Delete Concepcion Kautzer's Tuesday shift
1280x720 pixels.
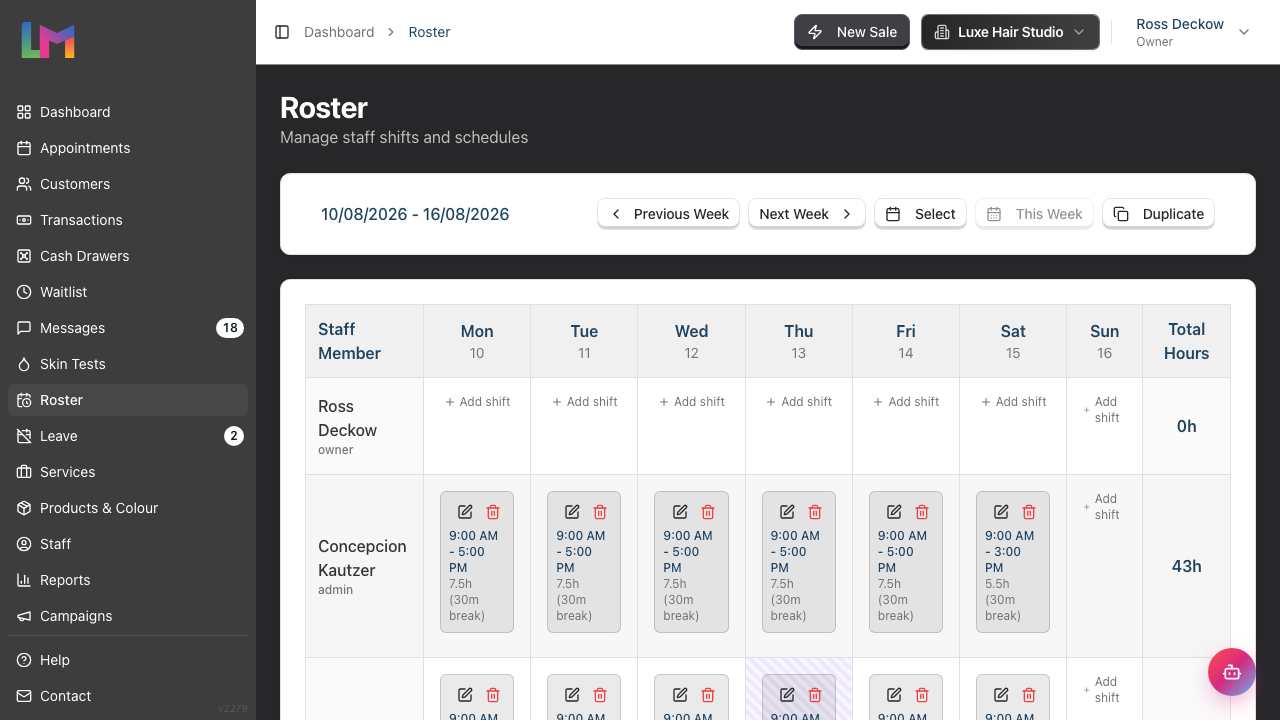(600, 512)
